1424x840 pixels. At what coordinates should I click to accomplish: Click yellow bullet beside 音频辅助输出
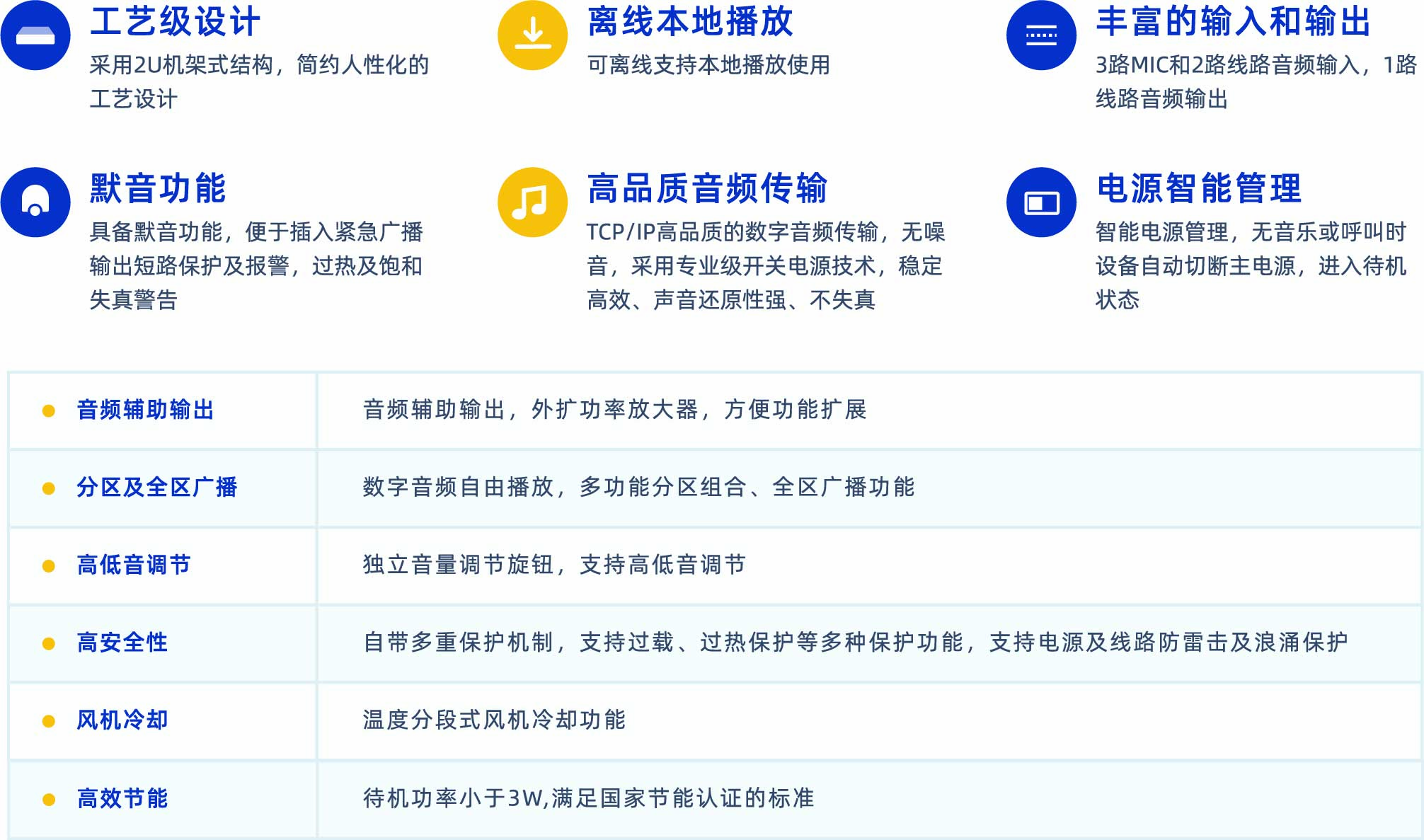point(49,410)
